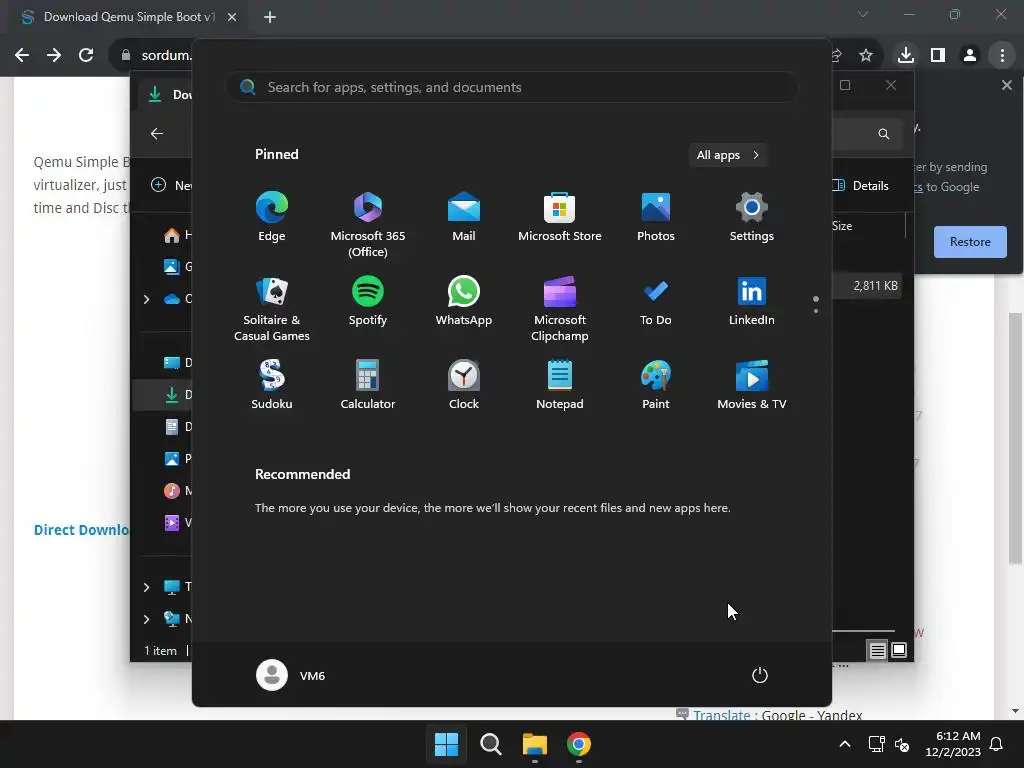This screenshot has height=768, width=1024.
Task: Open the clock and date flyout
Action: click(x=953, y=744)
